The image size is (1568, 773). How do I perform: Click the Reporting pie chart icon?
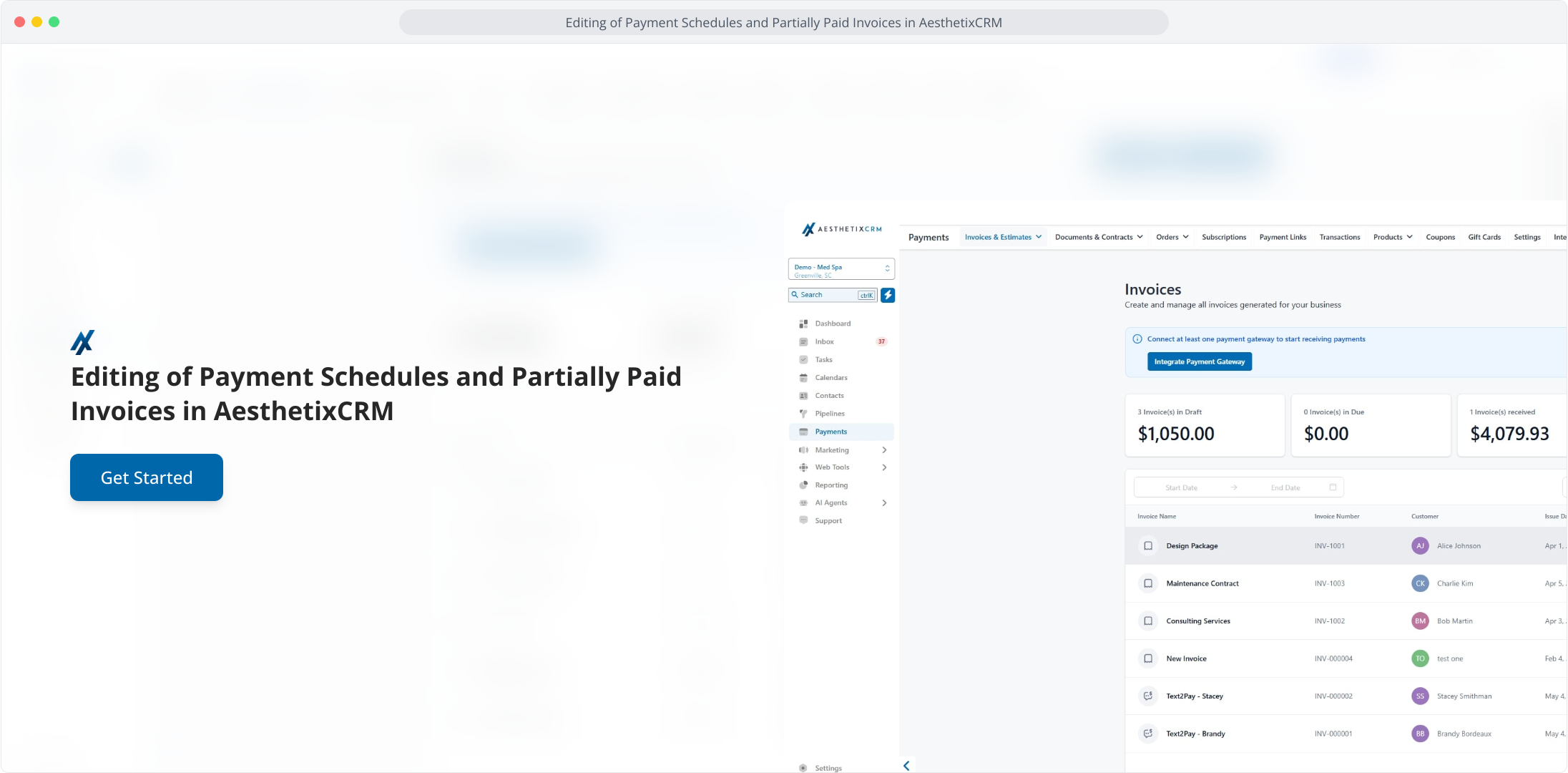pos(803,485)
